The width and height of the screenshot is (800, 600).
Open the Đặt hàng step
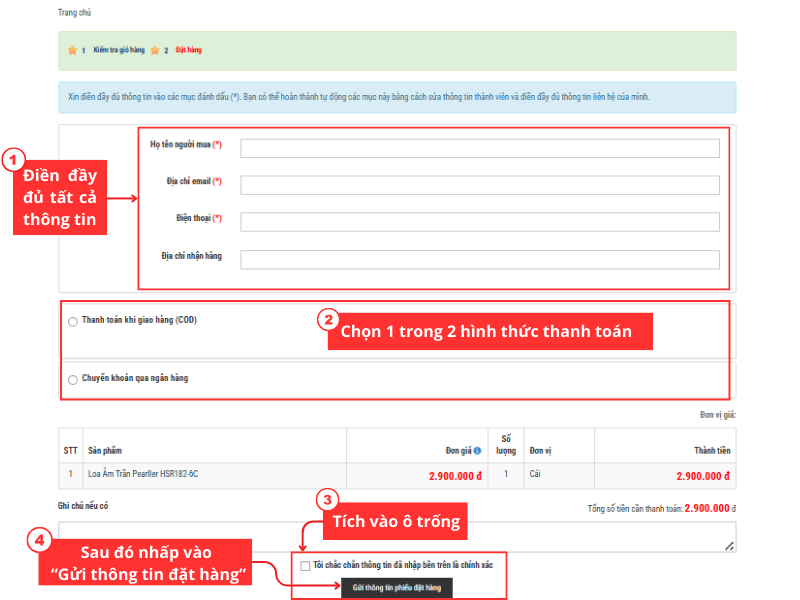click(189, 50)
